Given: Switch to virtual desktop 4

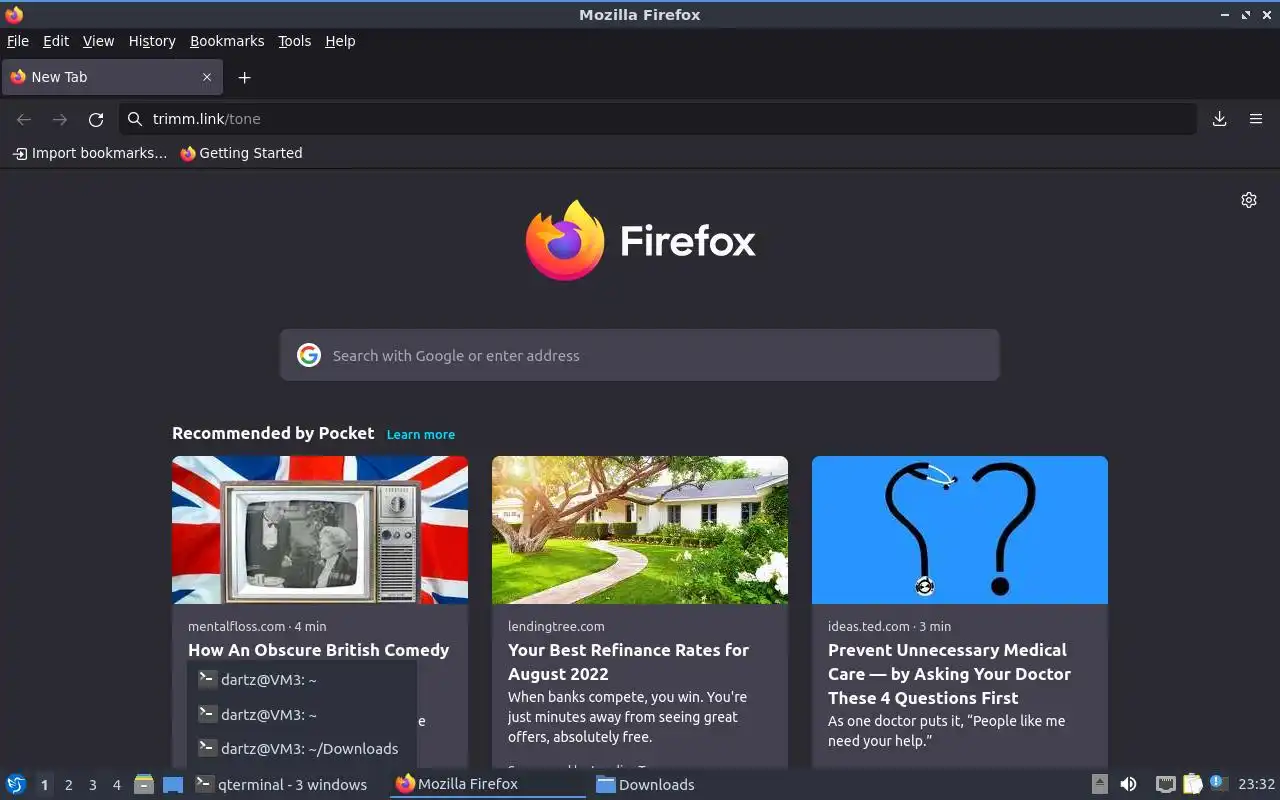Looking at the screenshot, I should [116, 785].
